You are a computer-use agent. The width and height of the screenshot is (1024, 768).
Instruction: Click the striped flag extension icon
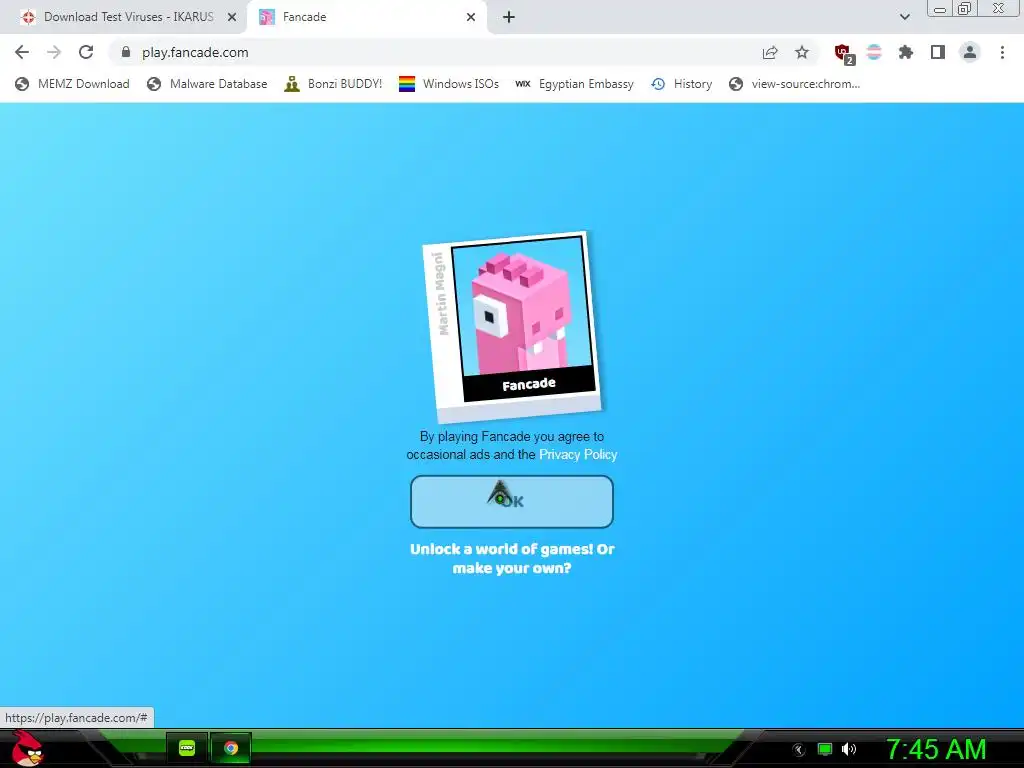874,52
